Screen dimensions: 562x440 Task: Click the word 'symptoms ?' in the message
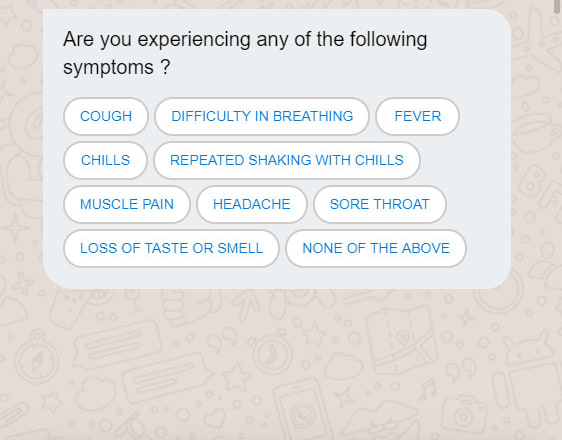pos(117,67)
